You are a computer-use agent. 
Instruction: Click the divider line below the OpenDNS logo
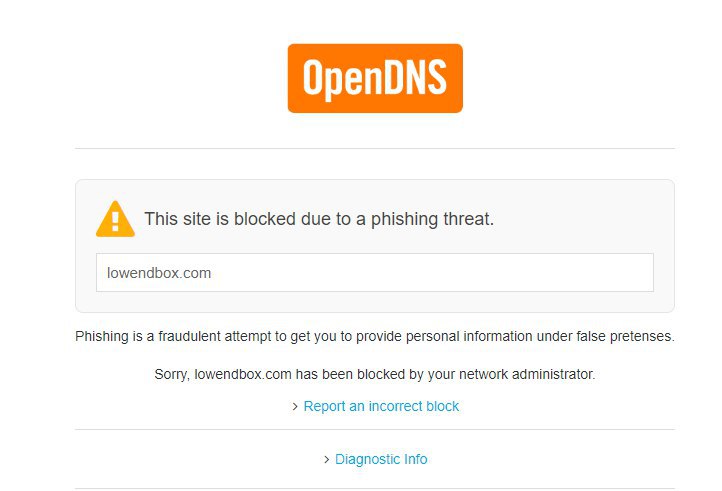[374, 148]
